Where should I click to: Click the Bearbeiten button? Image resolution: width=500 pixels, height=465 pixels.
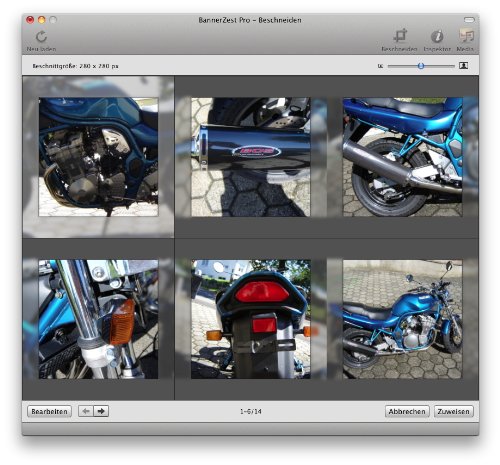click(49, 411)
